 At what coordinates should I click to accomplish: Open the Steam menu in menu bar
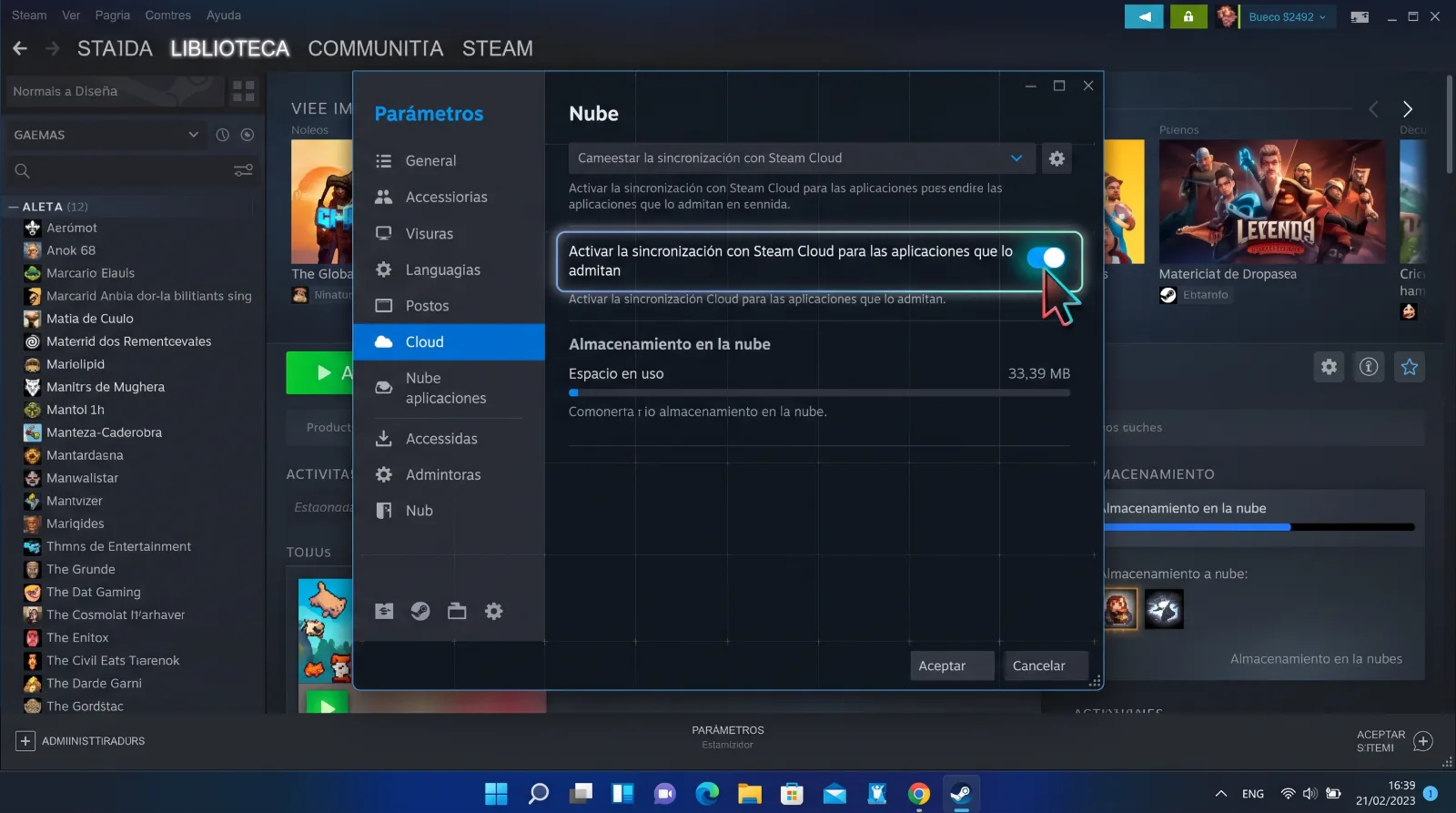click(x=29, y=15)
